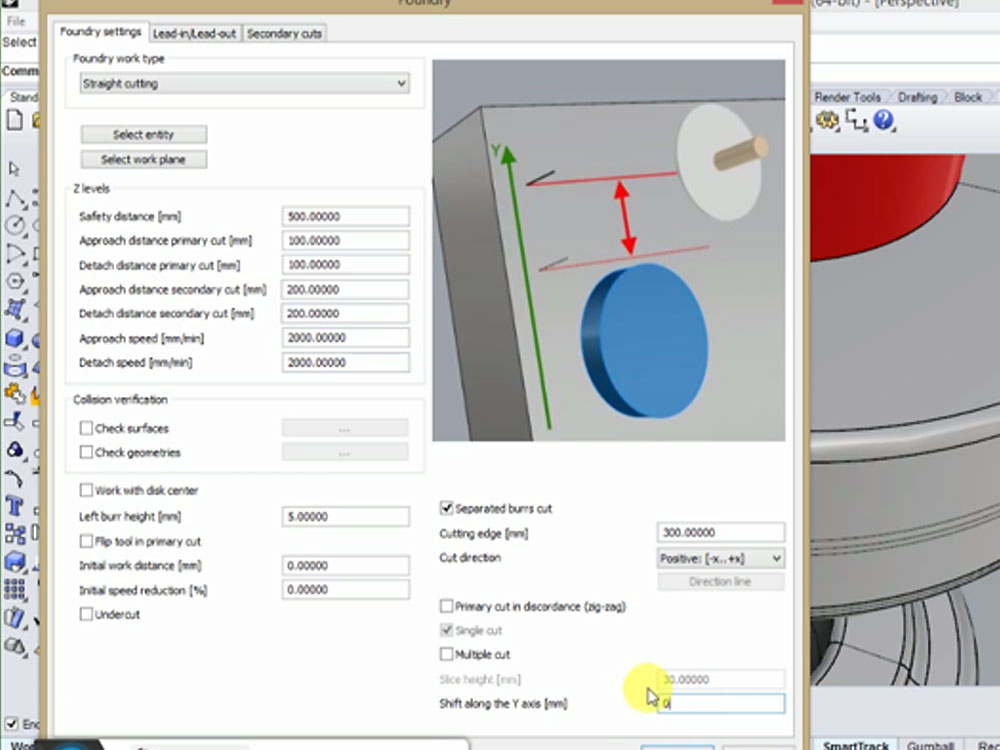Screen dimensions: 1000x750
Task: Open the Foundry work type dropdown
Action: (x=245, y=84)
